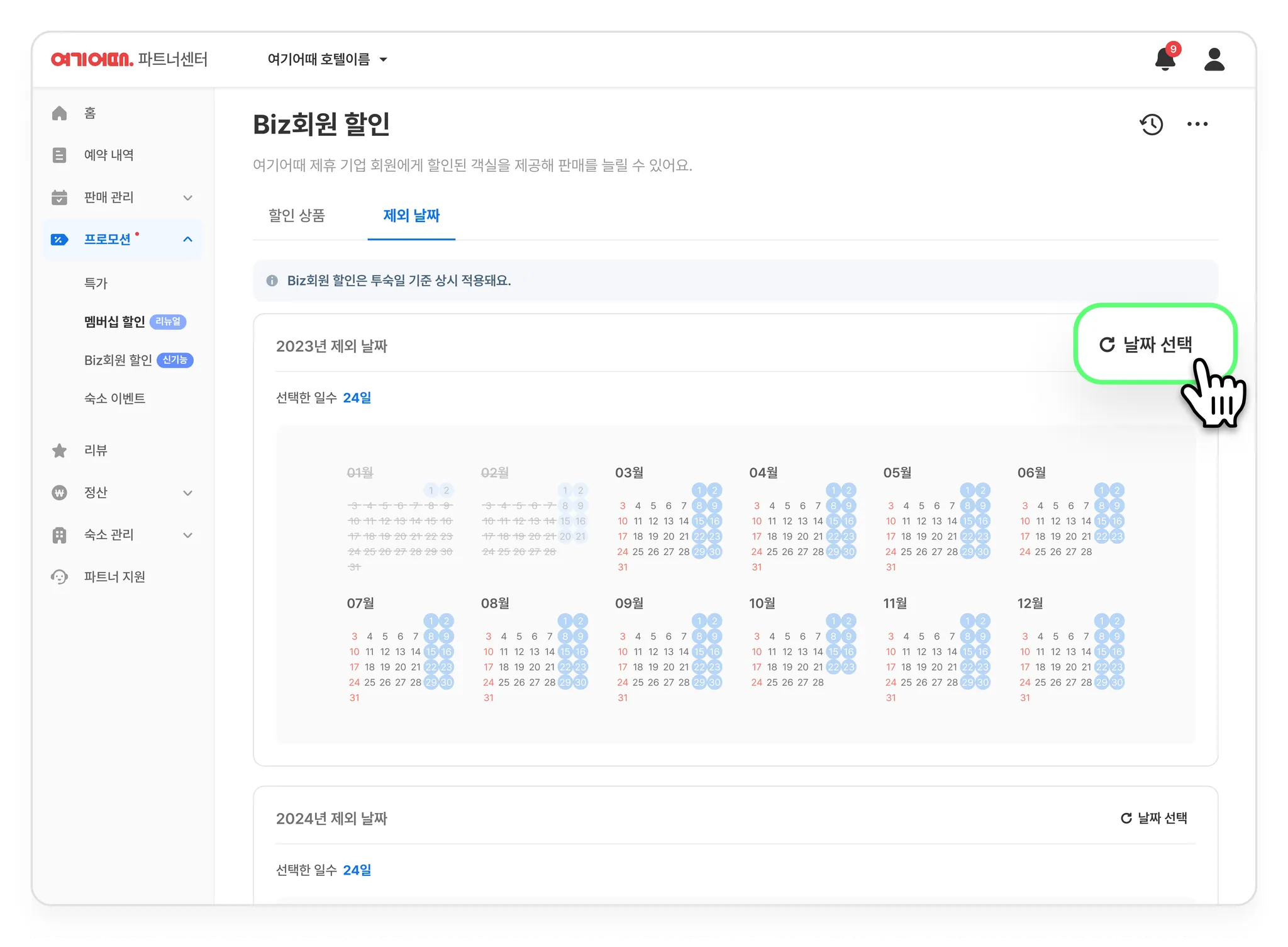Screen dimensions: 1288x947
Task: Select the 제외 날짜 tab
Action: 411,216
